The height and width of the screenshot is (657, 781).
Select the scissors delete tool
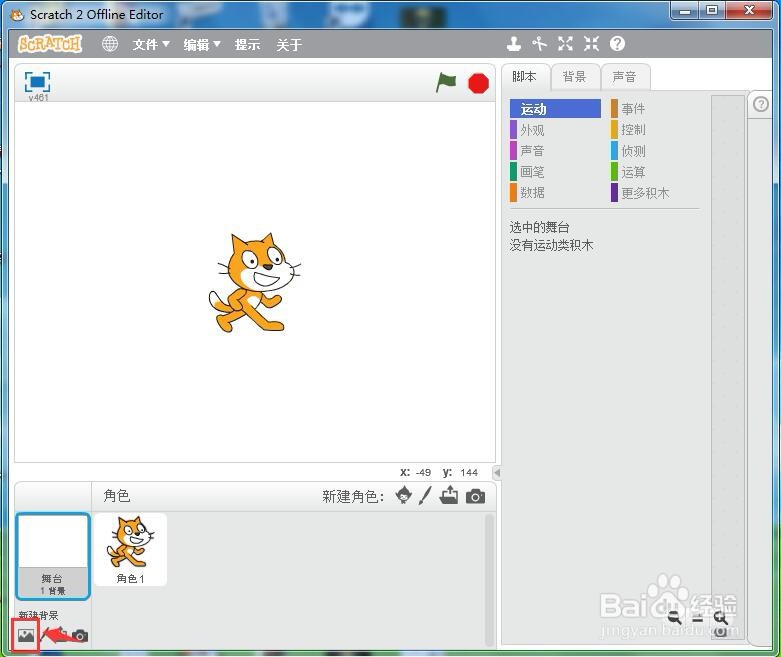tap(539, 44)
